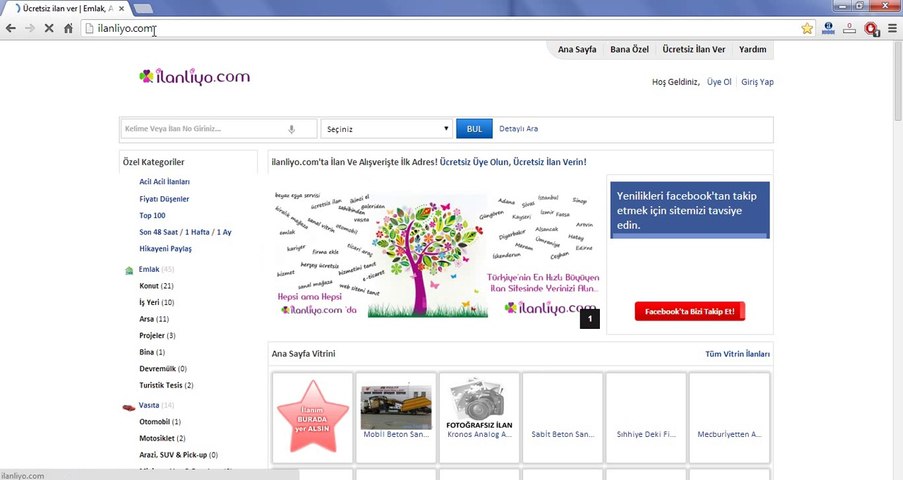Screen dimensions: 903x480
Task: Click the red extension icon in toolbar
Action: (x=871, y=28)
